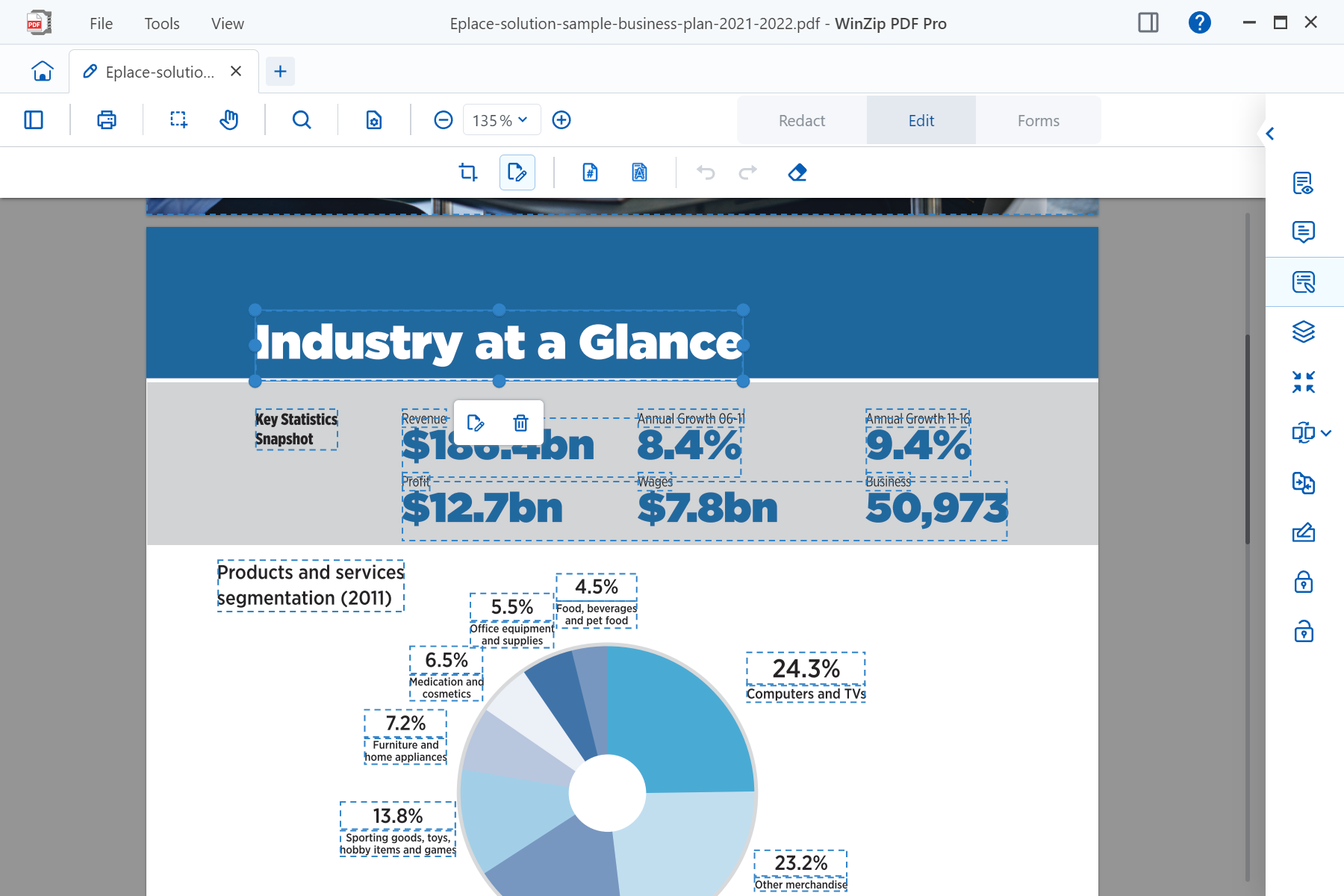Add a new document tab
The image size is (1344, 896).
click(281, 72)
